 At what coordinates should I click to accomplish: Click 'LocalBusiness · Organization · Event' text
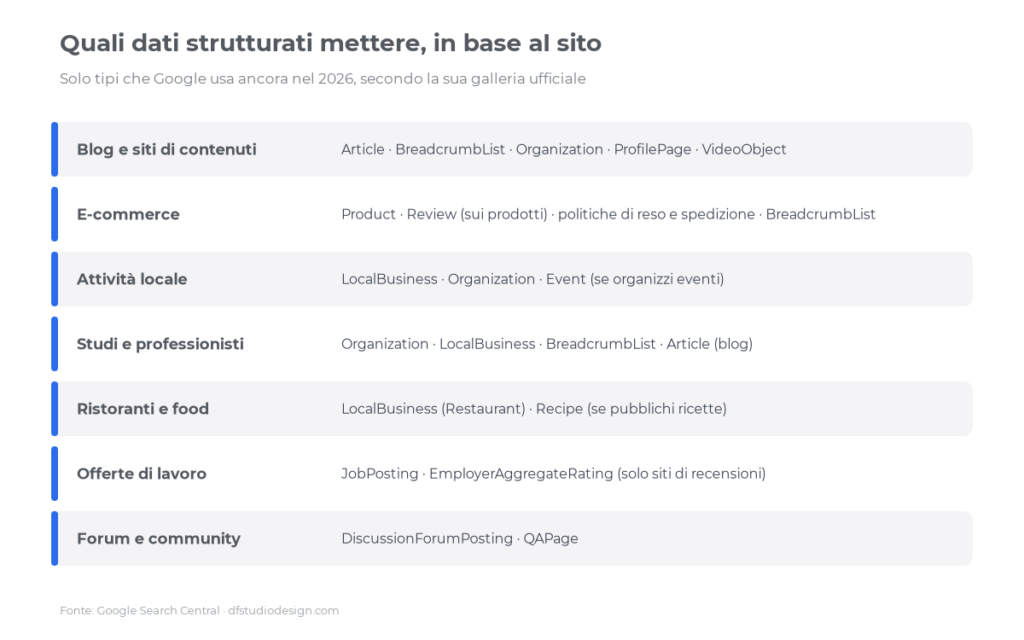(x=464, y=279)
